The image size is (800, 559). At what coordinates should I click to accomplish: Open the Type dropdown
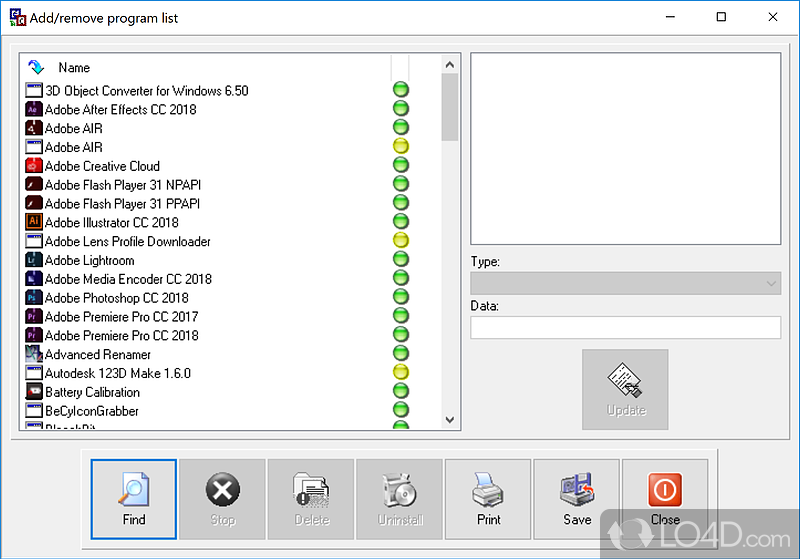[626, 283]
